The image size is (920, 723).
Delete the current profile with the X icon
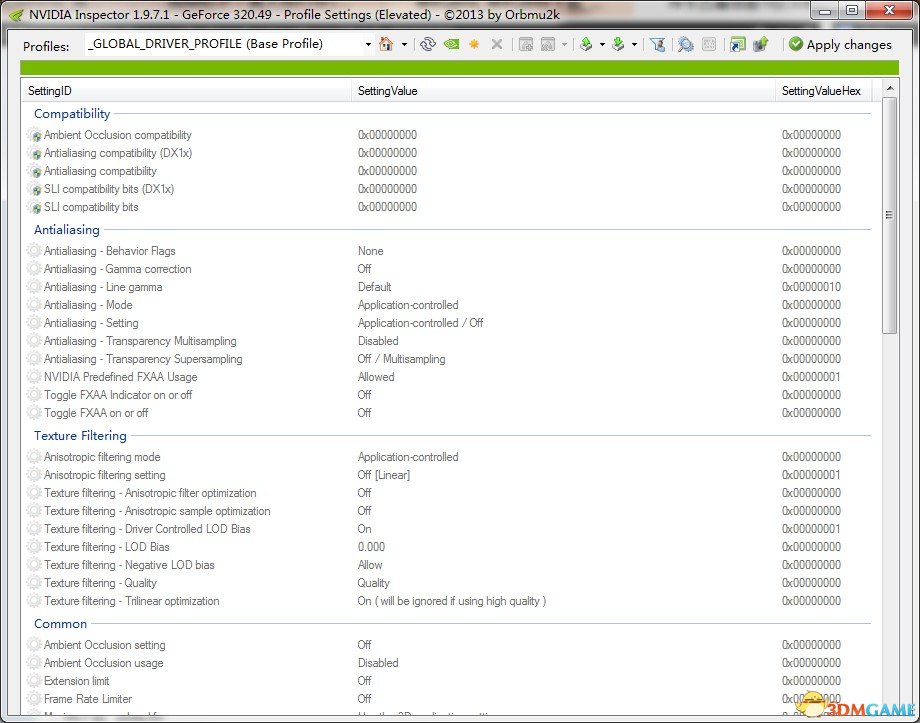click(497, 44)
